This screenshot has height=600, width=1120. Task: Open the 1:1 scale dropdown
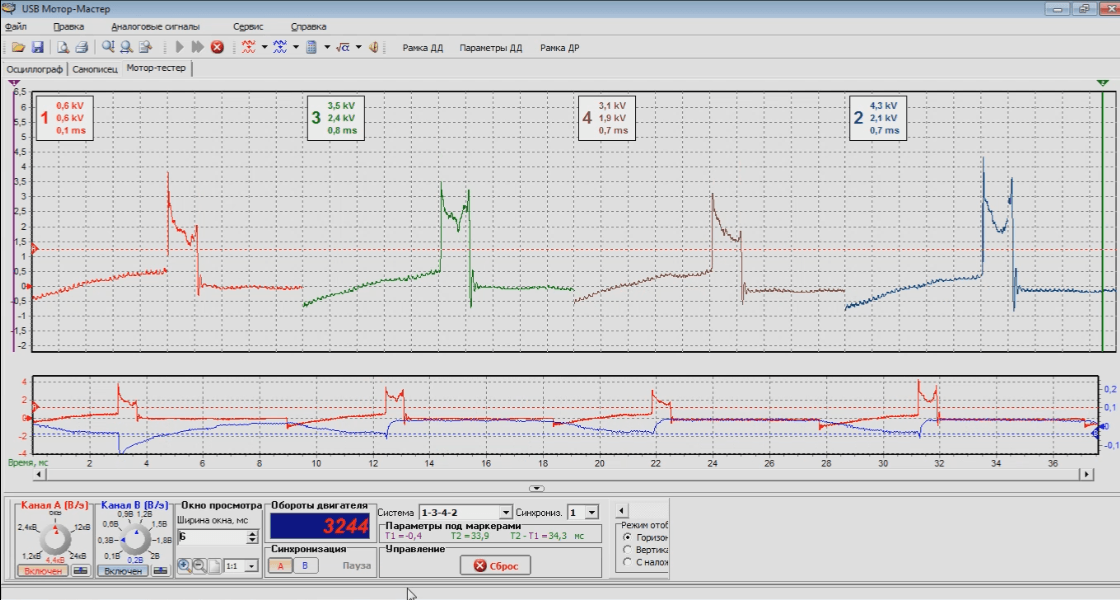tap(250, 566)
